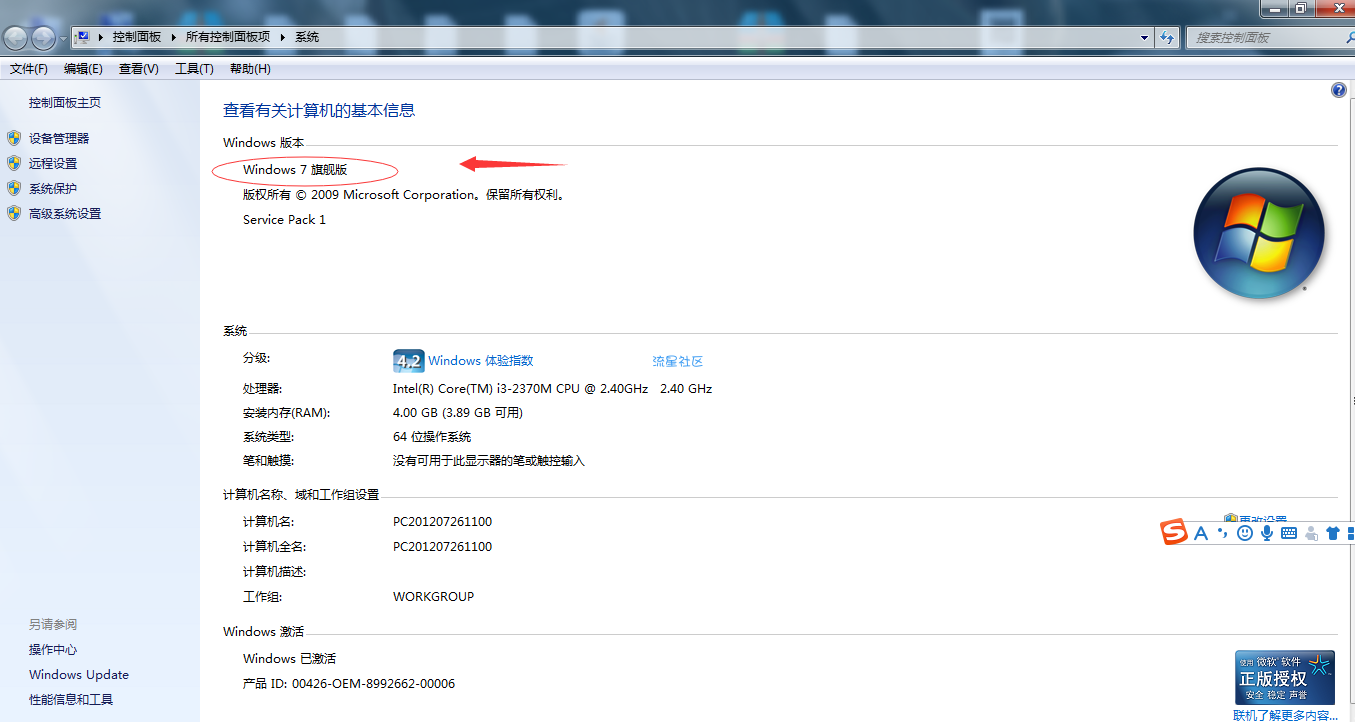Viewport: 1355px width, 722px height.
Task: Expand the arrow after 控制面板 breadcrumb
Action: tap(173, 37)
